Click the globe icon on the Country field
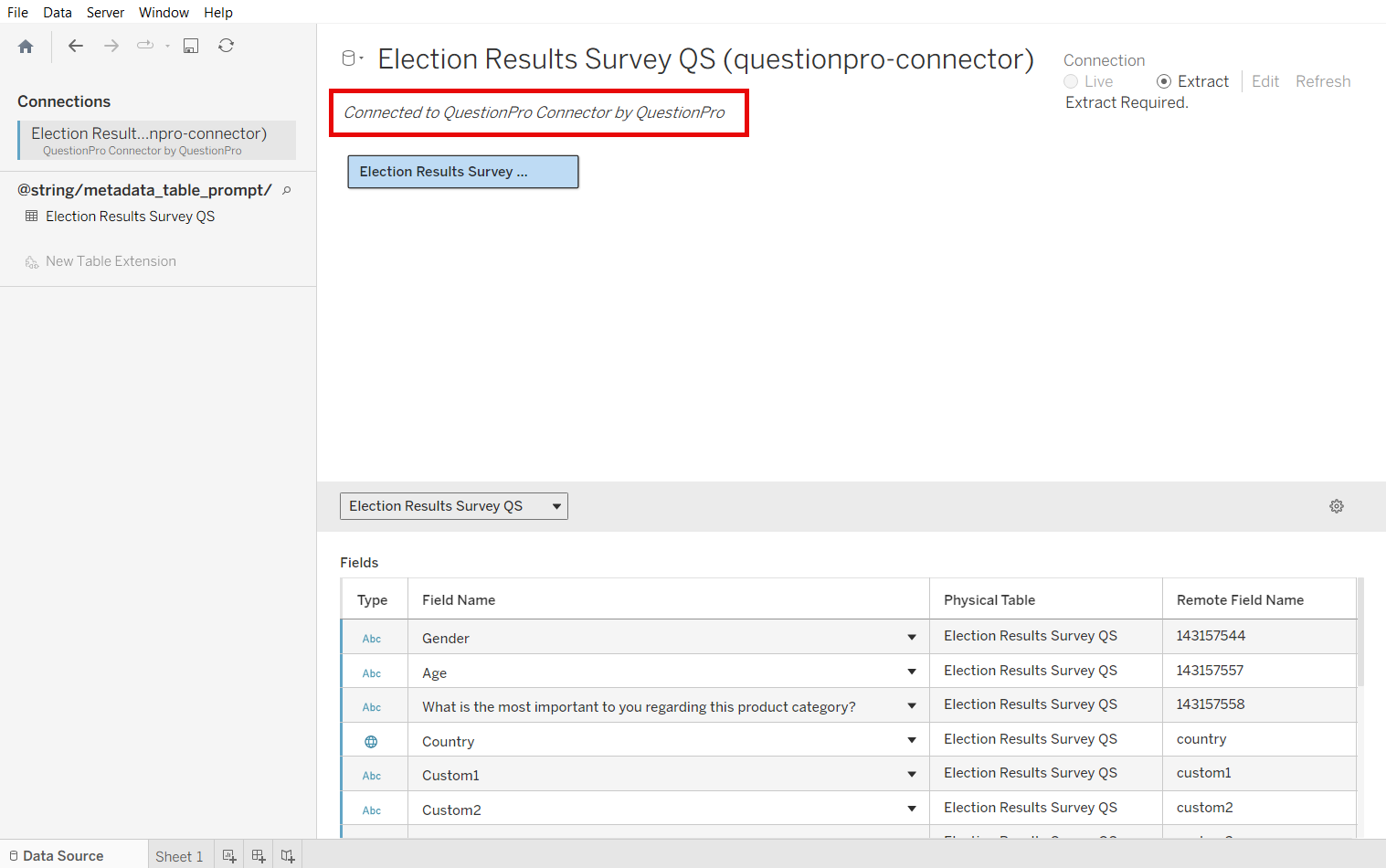1386x868 pixels. (371, 741)
